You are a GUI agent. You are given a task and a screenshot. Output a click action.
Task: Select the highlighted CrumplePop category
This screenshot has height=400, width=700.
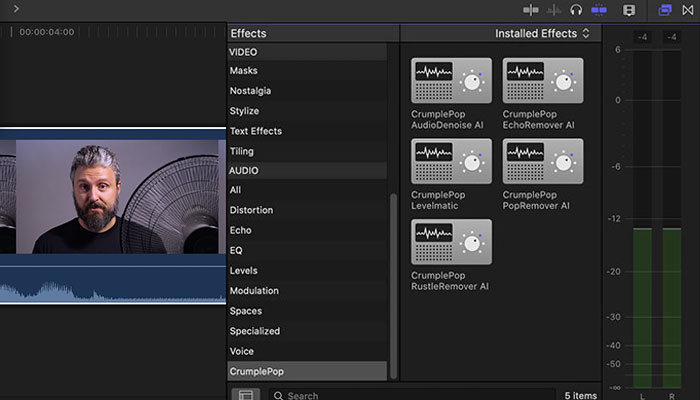tap(307, 371)
